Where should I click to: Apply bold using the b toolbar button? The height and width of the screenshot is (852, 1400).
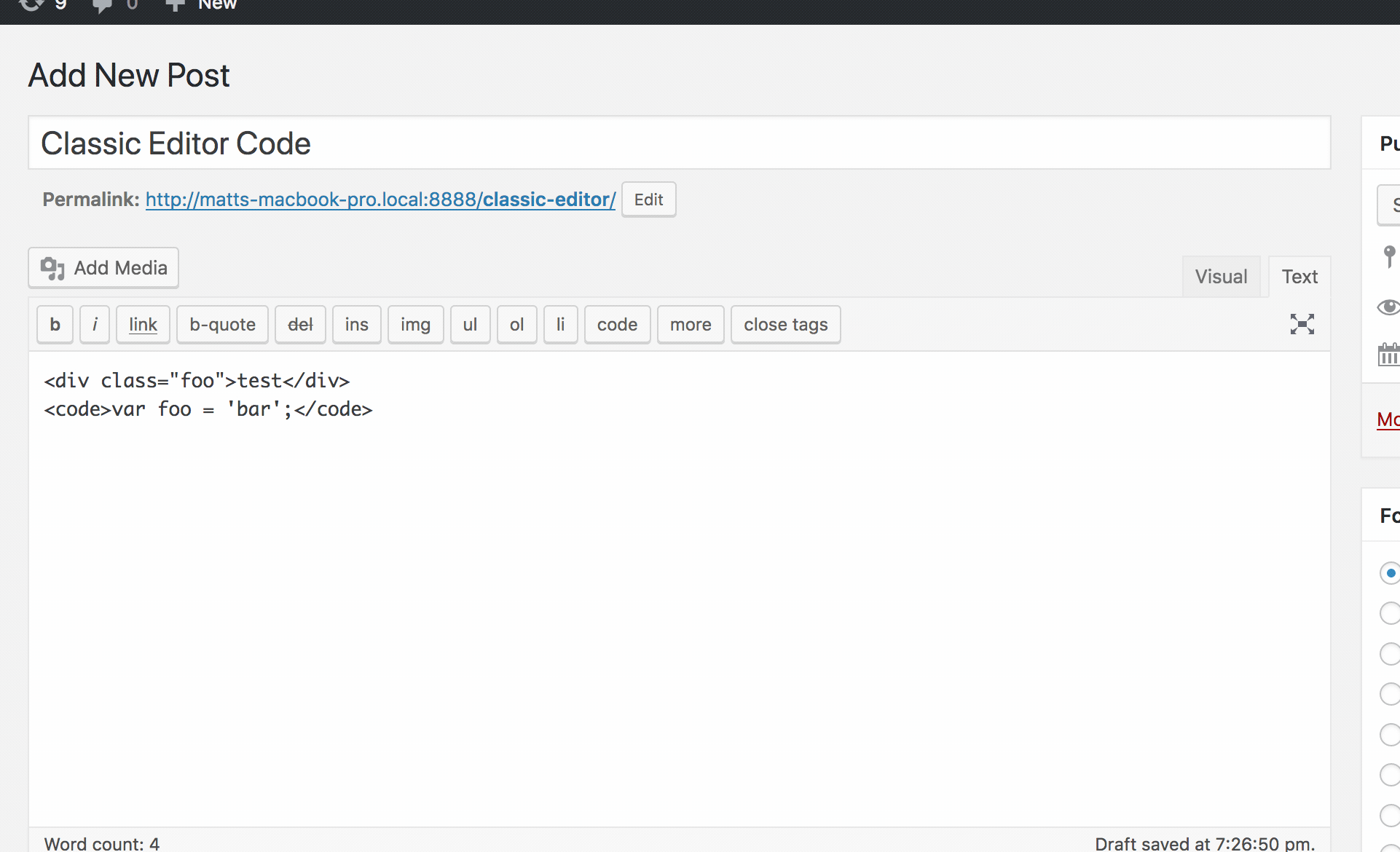(x=54, y=324)
